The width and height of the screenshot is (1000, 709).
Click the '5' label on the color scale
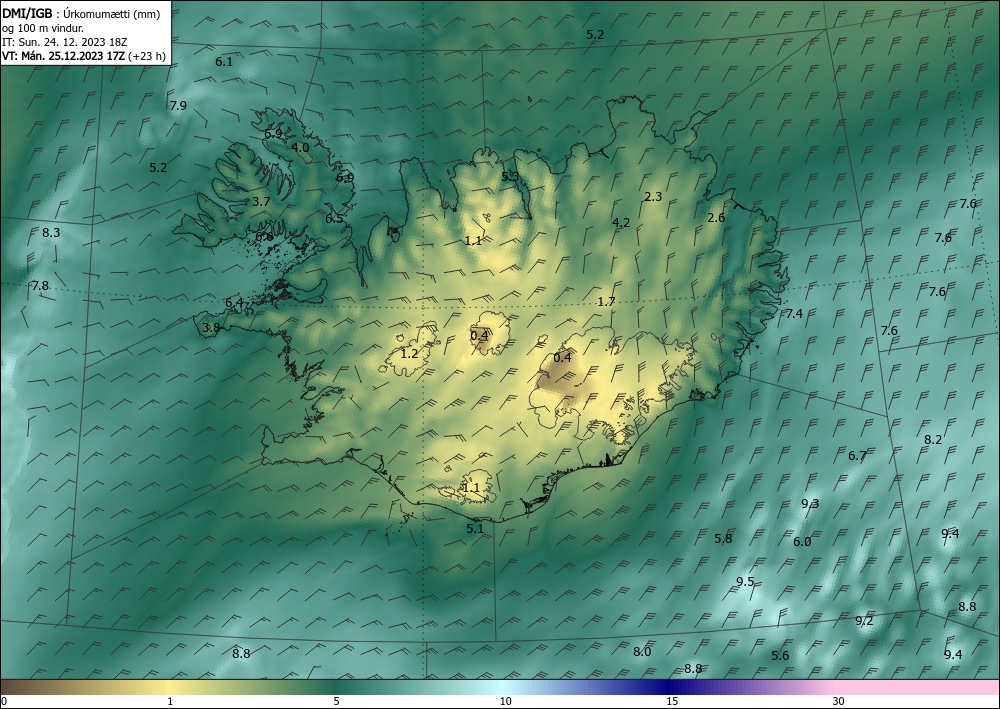(336, 702)
